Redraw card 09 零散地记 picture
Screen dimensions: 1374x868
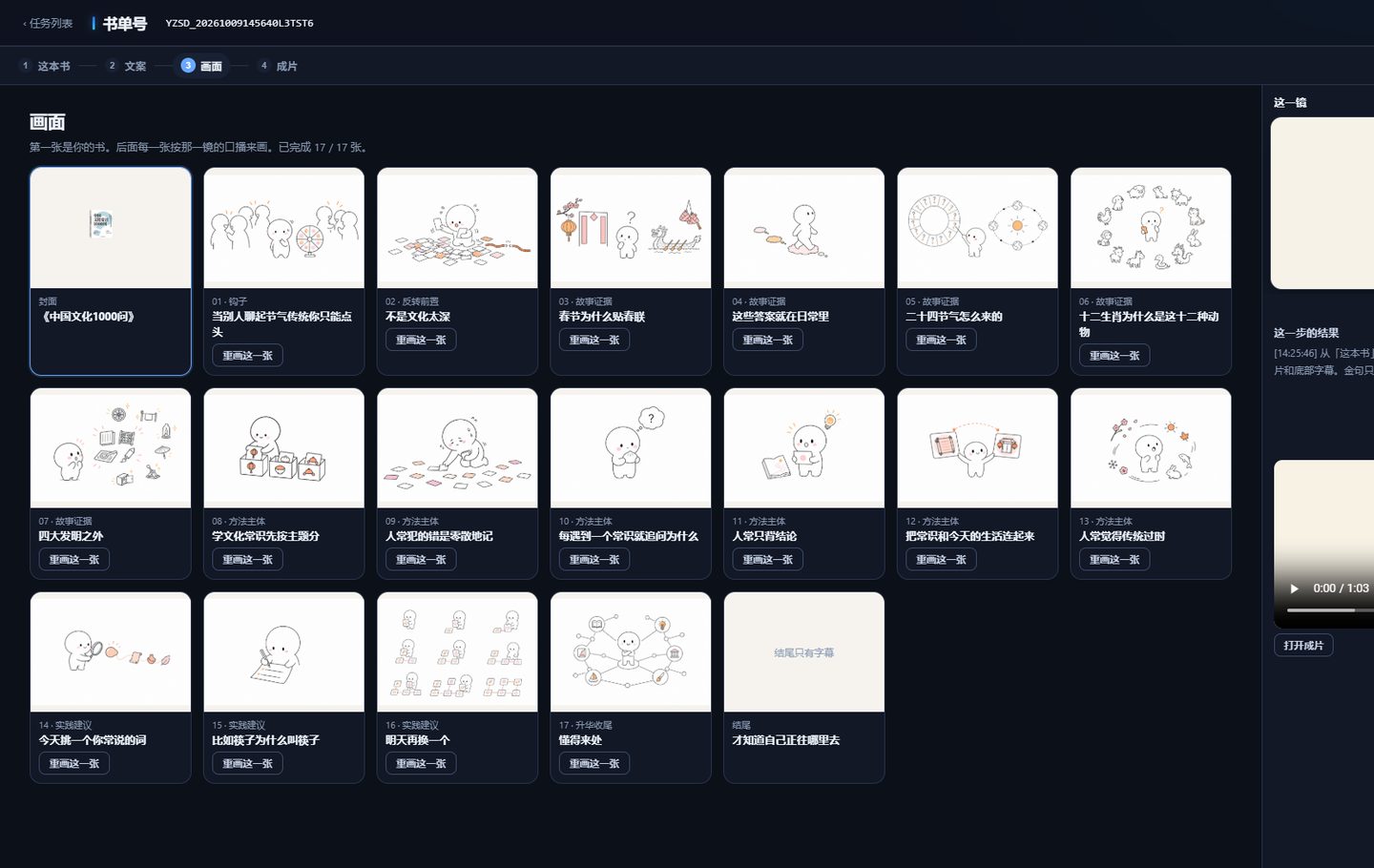pos(421,560)
